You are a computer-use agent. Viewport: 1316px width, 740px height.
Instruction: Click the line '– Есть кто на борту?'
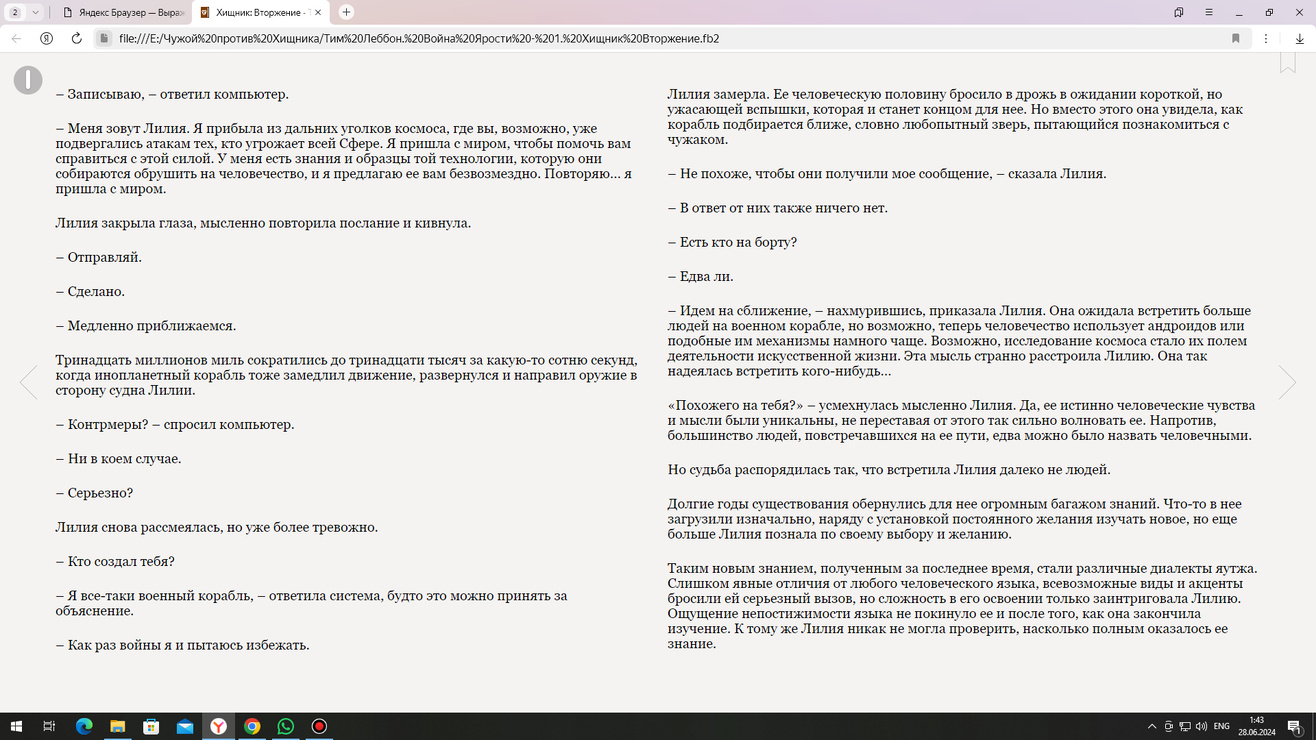pyautogui.click(x=732, y=242)
